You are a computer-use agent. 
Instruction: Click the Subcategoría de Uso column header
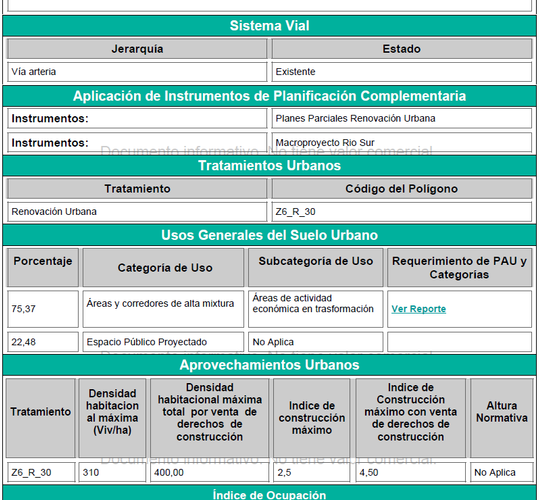tap(316, 268)
